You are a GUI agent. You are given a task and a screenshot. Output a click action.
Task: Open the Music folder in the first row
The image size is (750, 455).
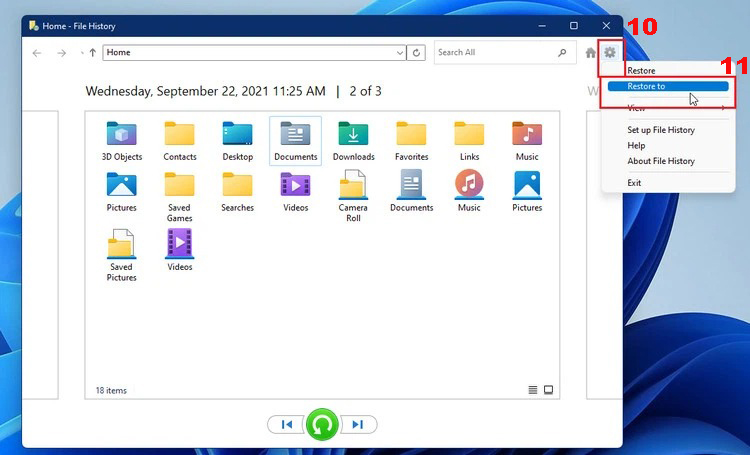527,141
